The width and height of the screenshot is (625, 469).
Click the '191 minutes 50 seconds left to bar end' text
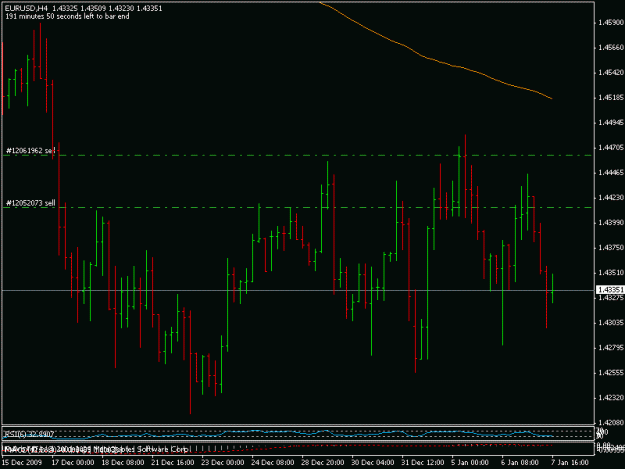coord(67,16)
